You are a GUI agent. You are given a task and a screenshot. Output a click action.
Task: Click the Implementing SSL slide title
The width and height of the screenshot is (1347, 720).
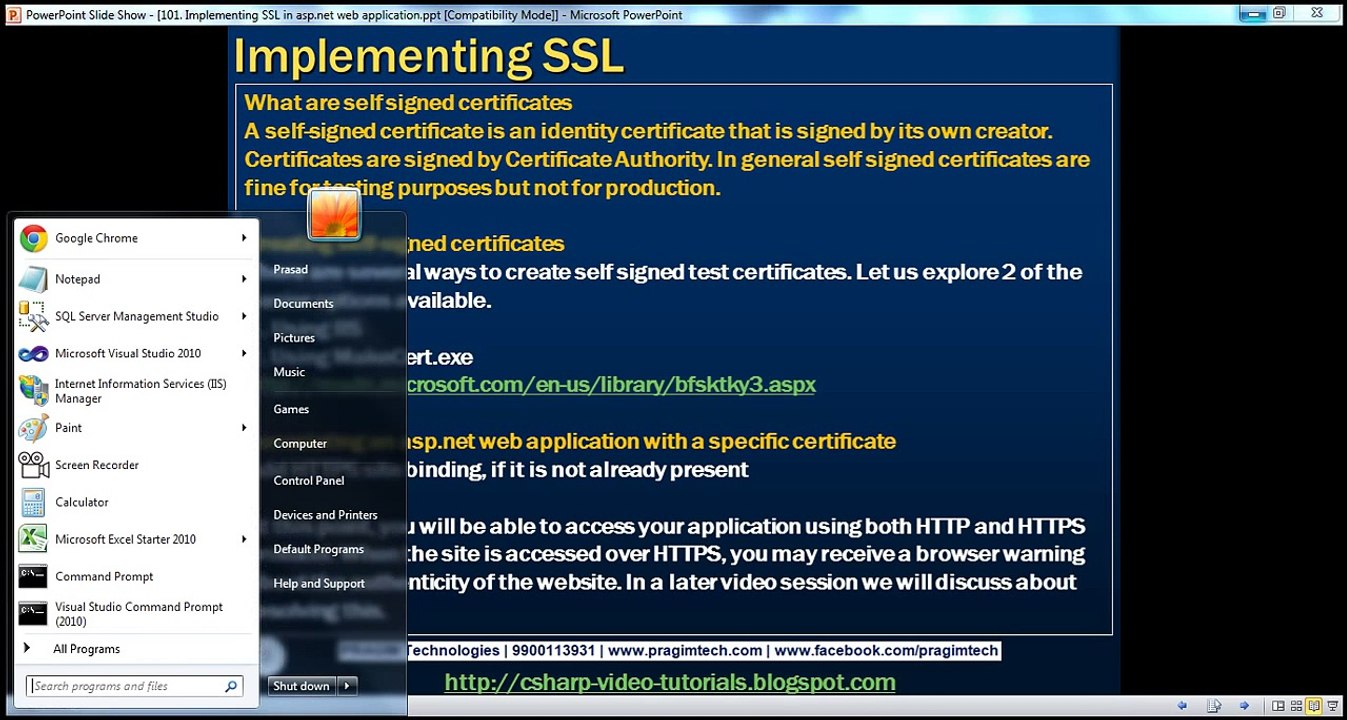[x=428, y=56]
